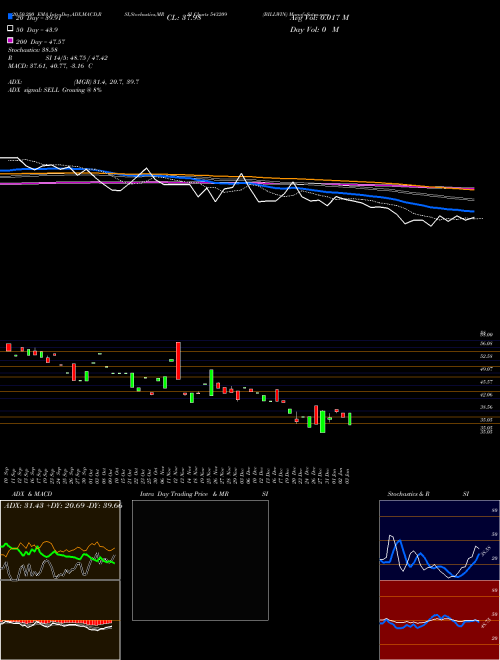The image size is (500, 660).
Task: Click the 49.07 price axis label
Action: (486, 369)
